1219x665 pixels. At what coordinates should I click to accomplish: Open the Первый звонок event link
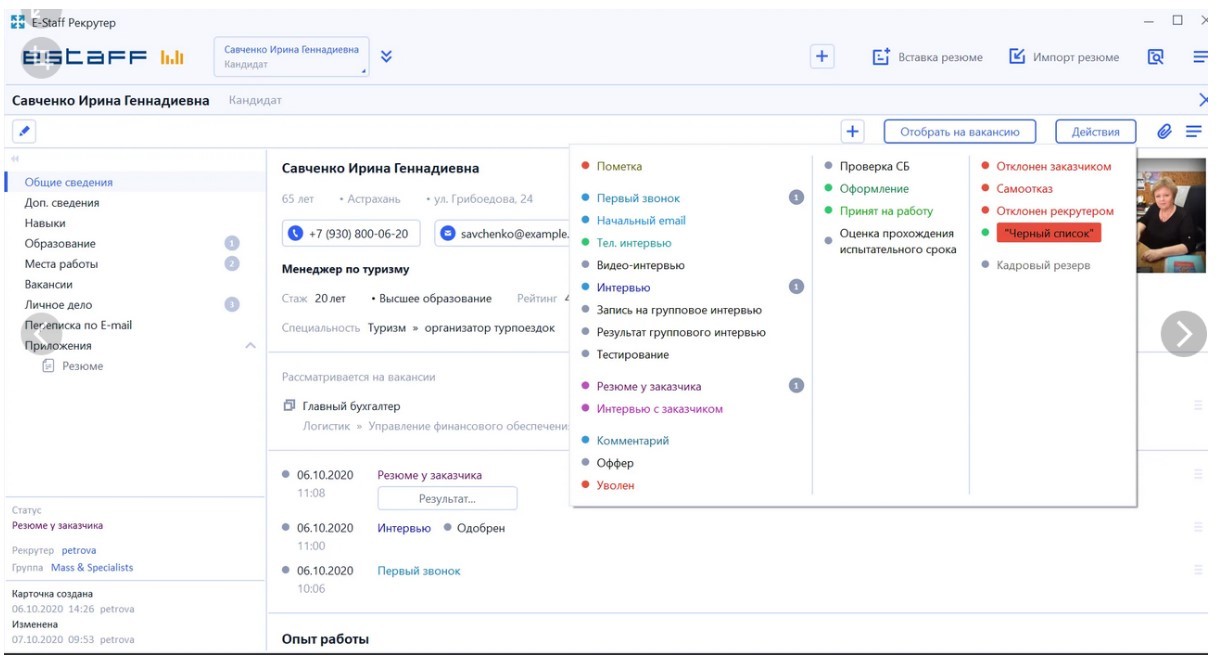pyautogui.click(x=418, y=571)
